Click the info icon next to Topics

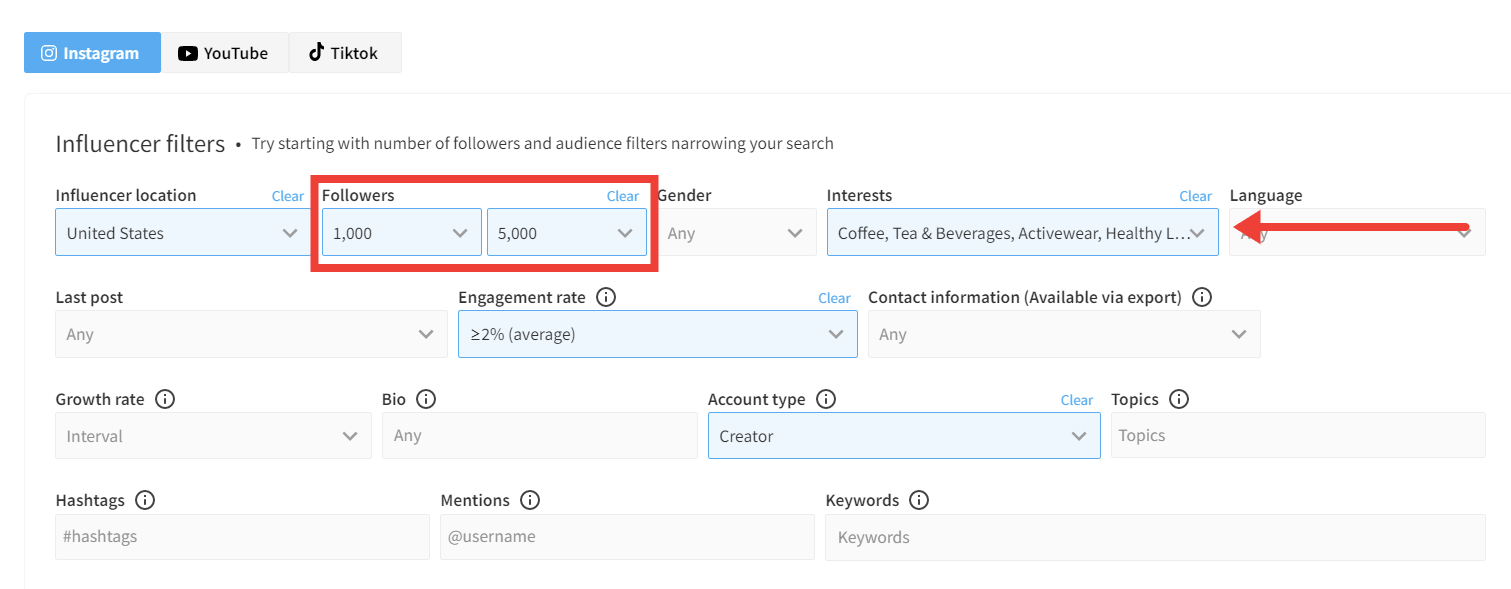(x=1179, y=399)
